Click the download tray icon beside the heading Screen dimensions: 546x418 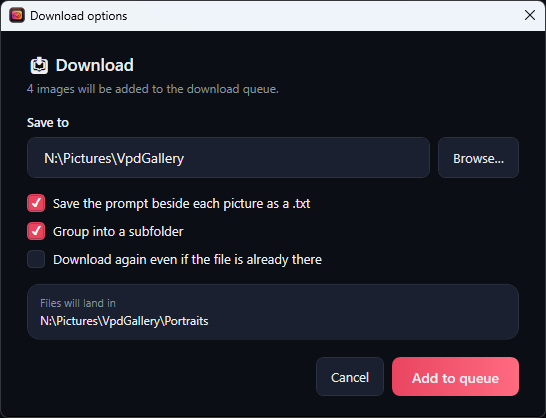click(39, 65)
